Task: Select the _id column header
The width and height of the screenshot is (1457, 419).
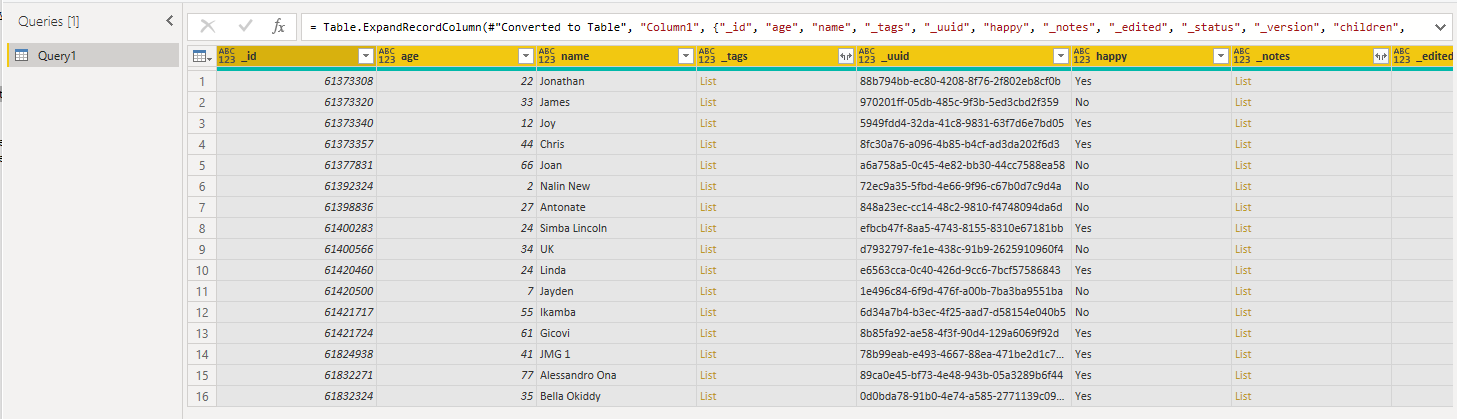Action: [x=296, y=57]
